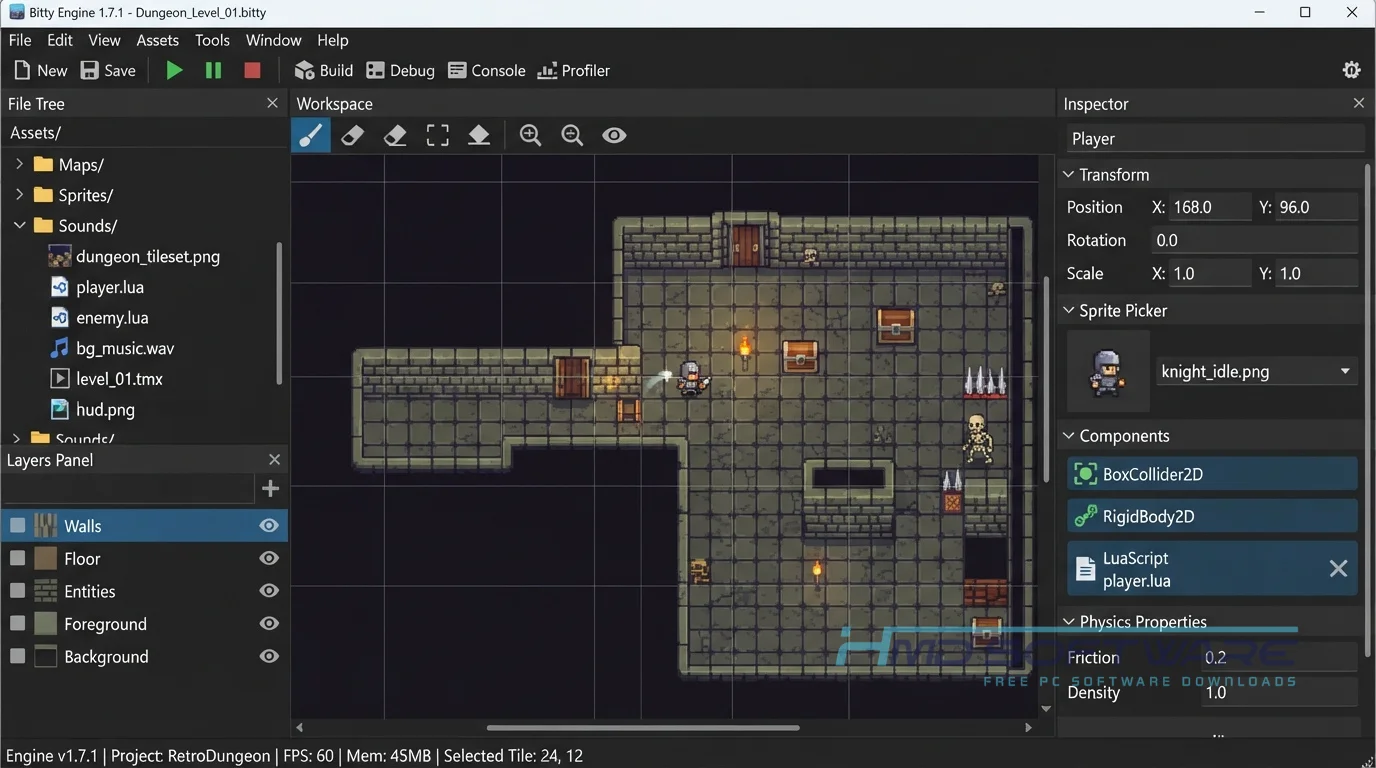Click the workspace horizontal scrollbar thumb

(x=643, y=728)
